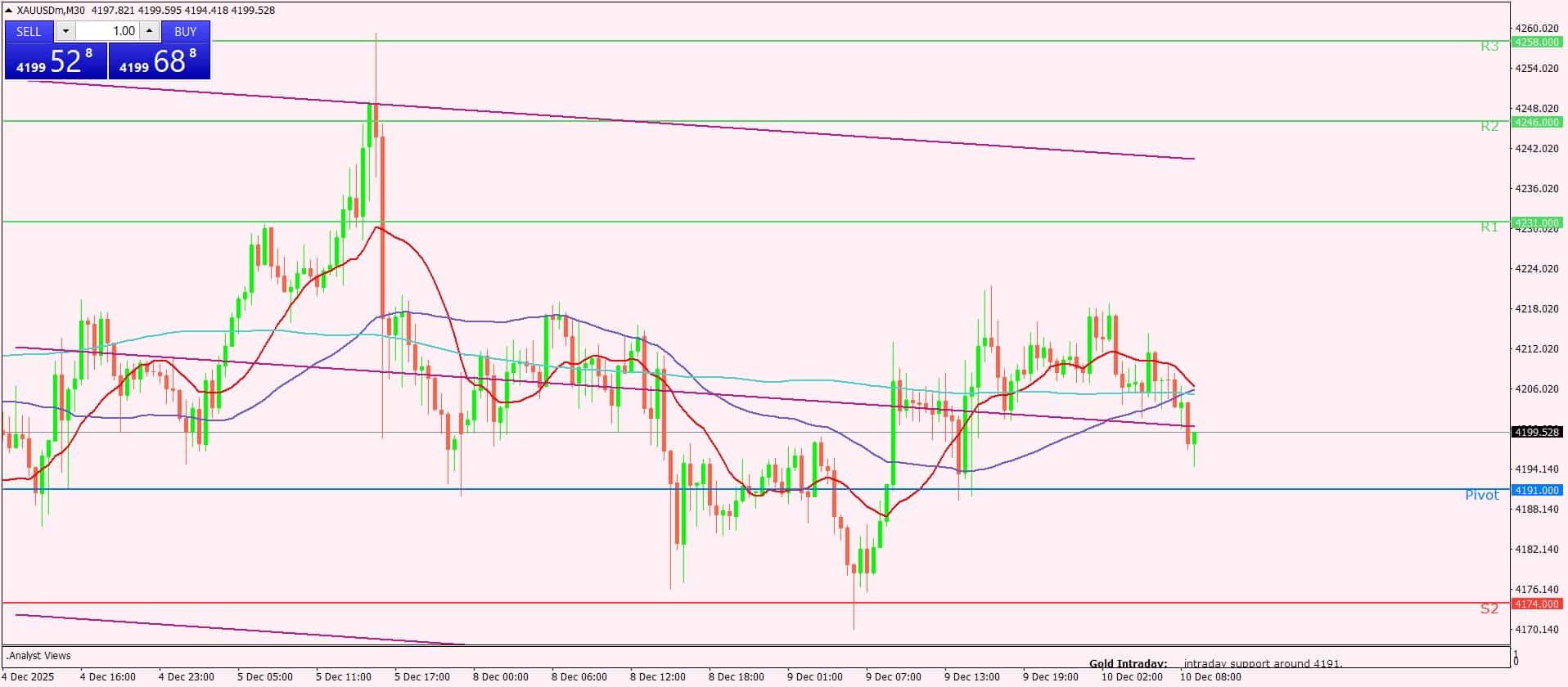Click the 4174.000 red price tag

coord(1536,604)
